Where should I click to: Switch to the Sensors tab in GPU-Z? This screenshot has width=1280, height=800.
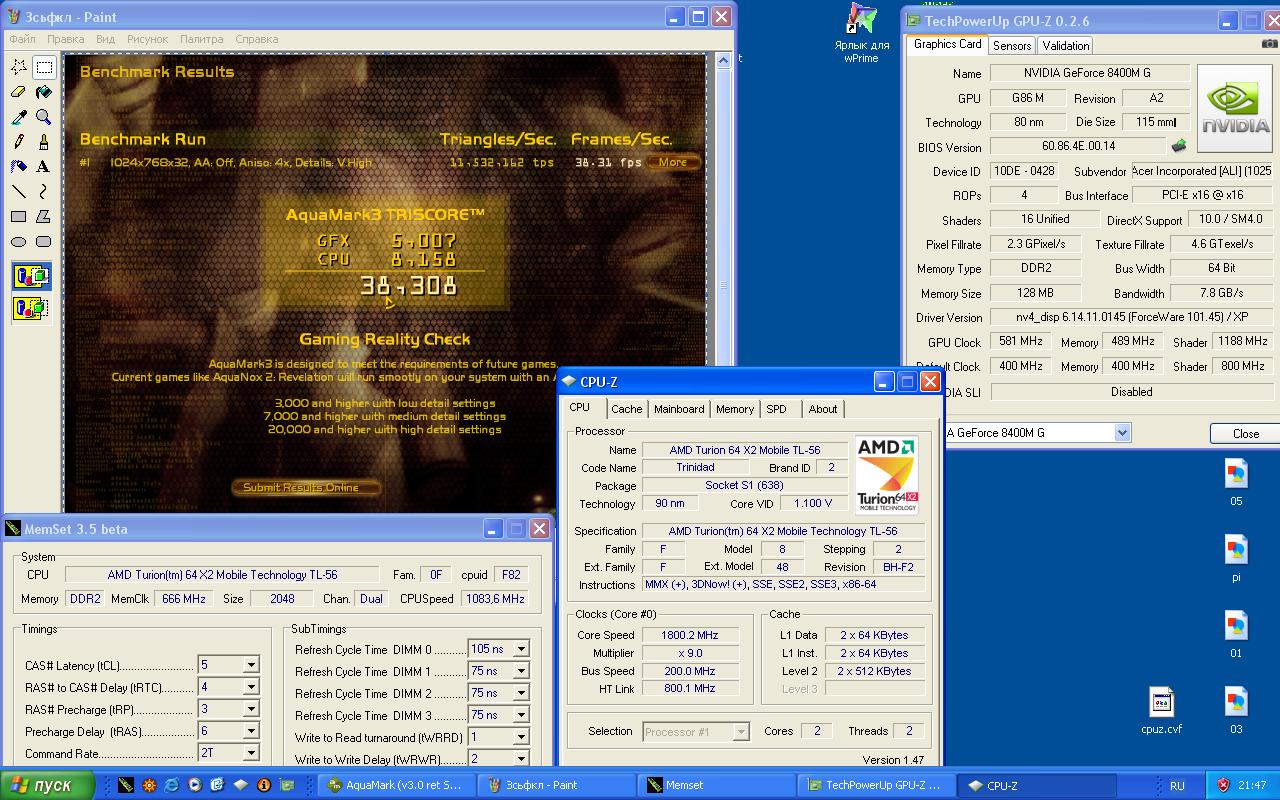coord(1012,46)
